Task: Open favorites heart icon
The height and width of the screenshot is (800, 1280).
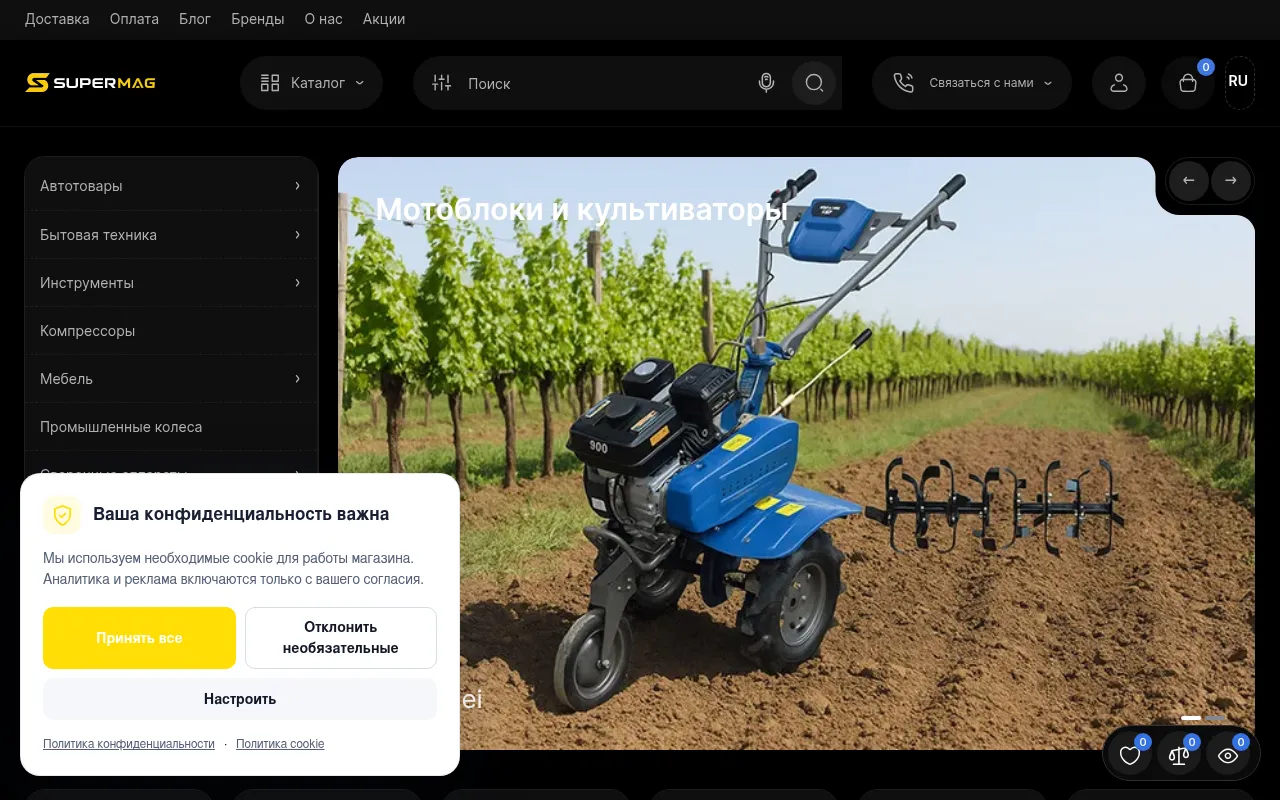Action: 1130,756
